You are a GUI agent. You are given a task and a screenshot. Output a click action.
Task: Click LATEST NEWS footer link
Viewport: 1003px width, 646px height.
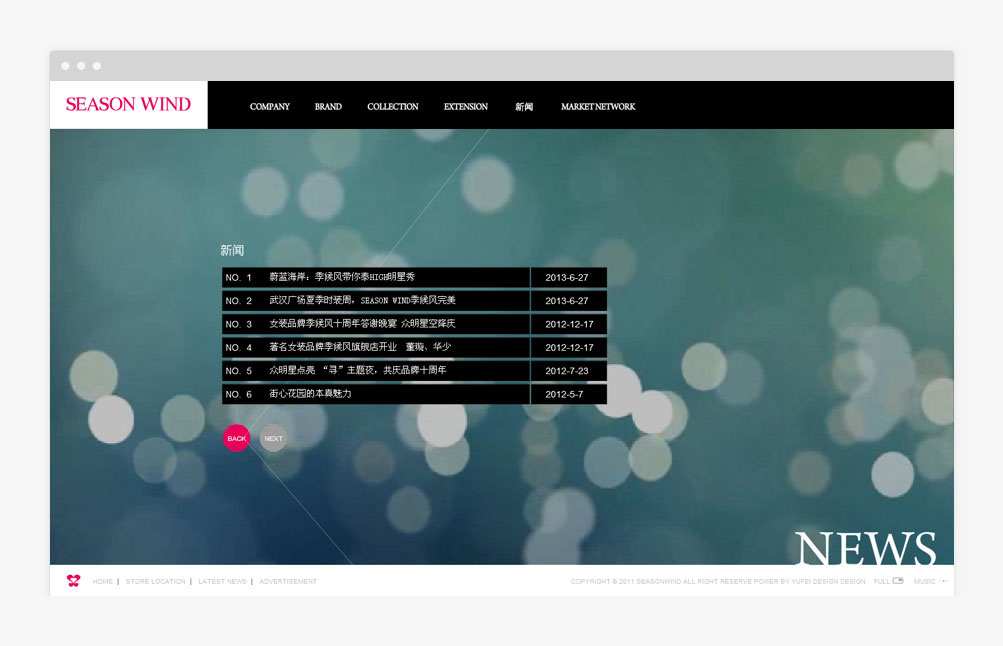pos(222,581)
